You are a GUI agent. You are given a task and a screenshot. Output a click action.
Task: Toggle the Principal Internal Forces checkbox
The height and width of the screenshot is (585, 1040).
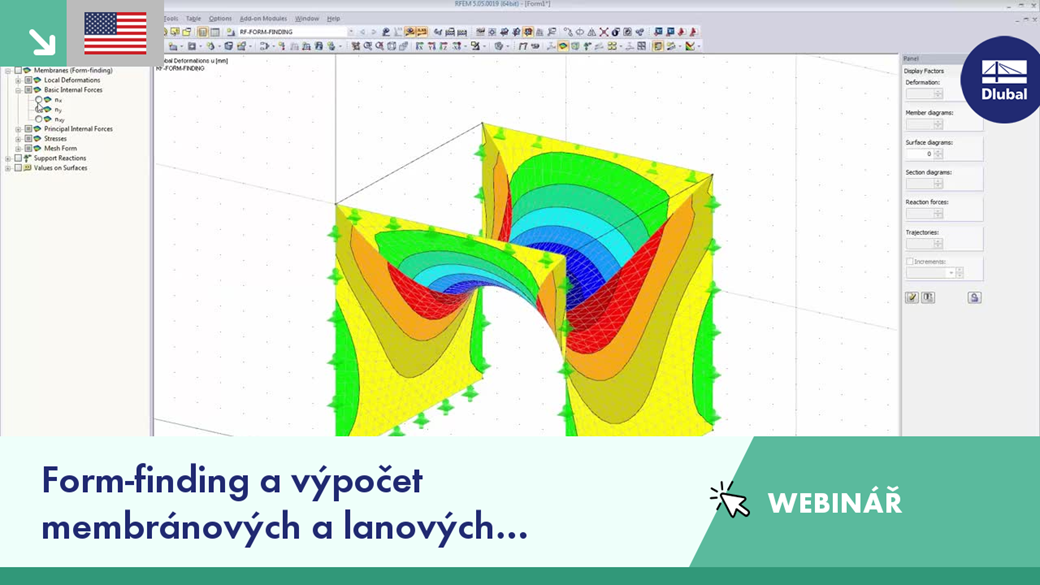tap(29, 129)
